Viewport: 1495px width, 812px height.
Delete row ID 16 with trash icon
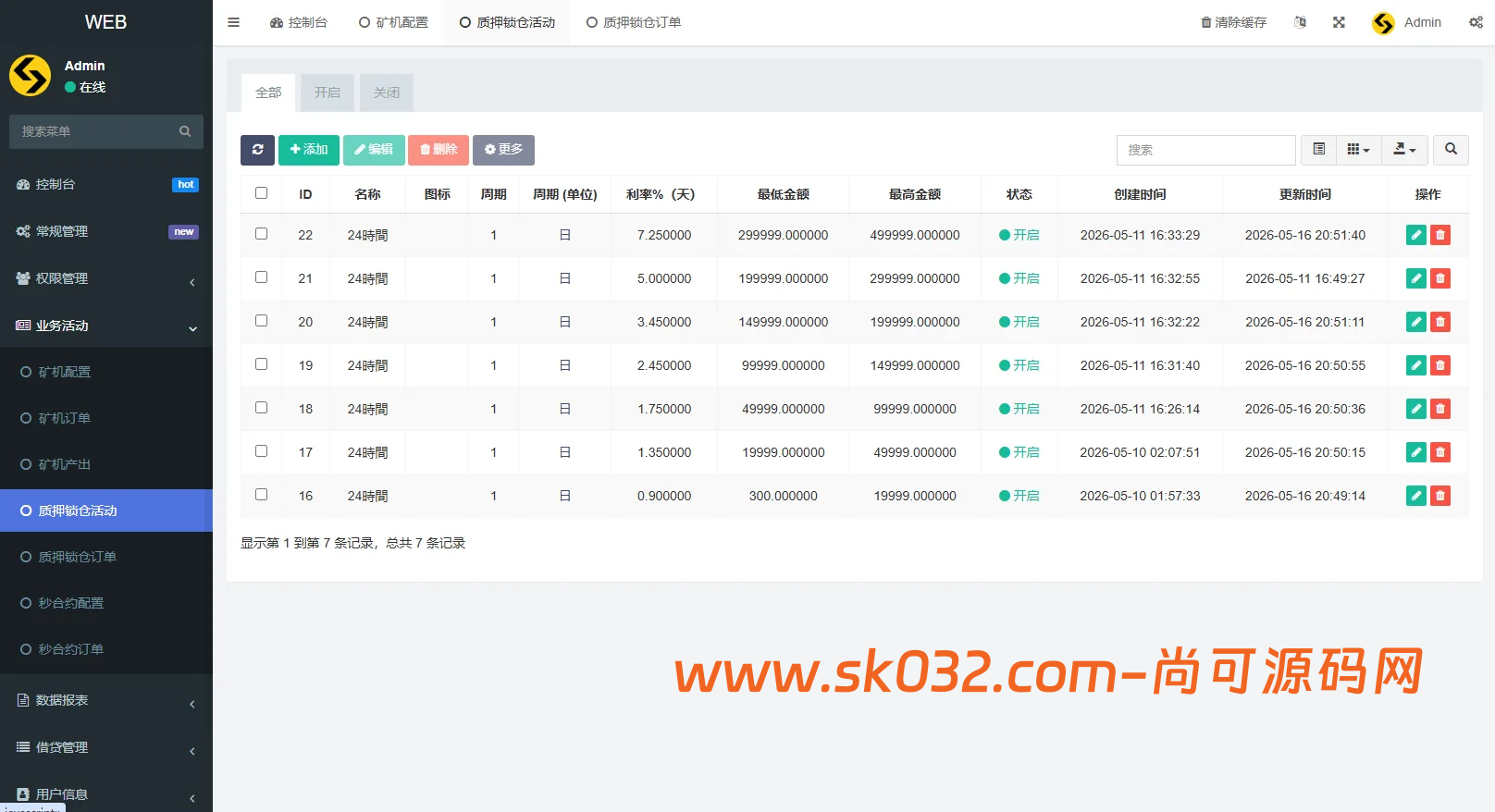click(1440, 496)
